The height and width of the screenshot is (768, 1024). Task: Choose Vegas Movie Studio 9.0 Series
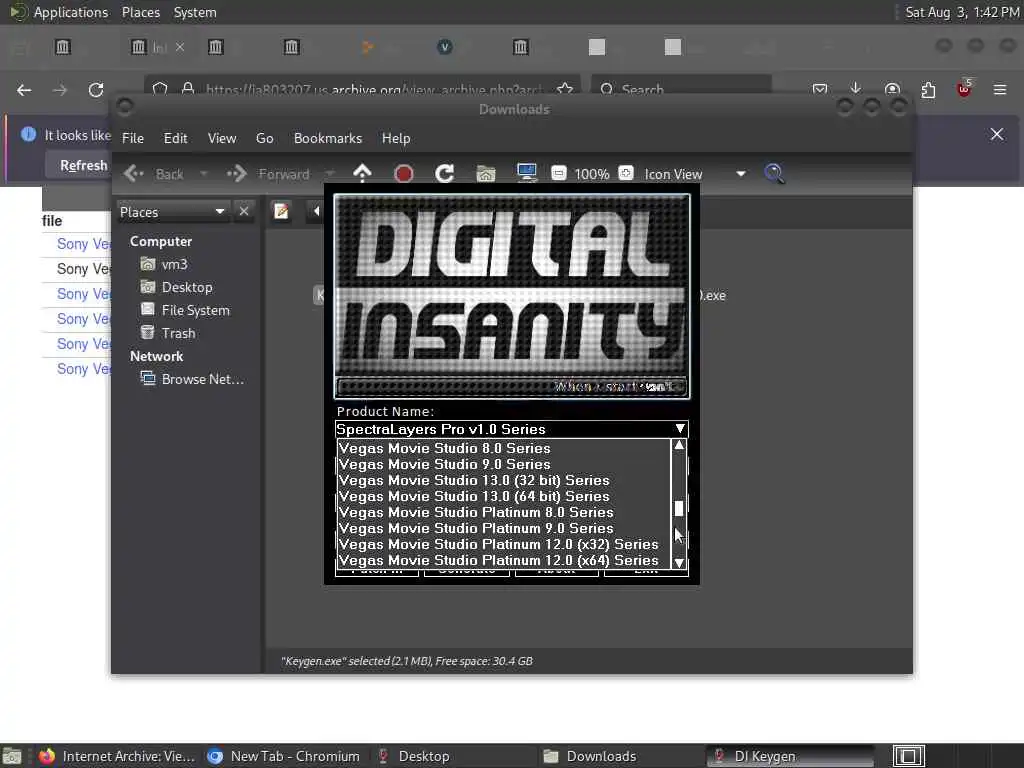click(x=504, y=464)
